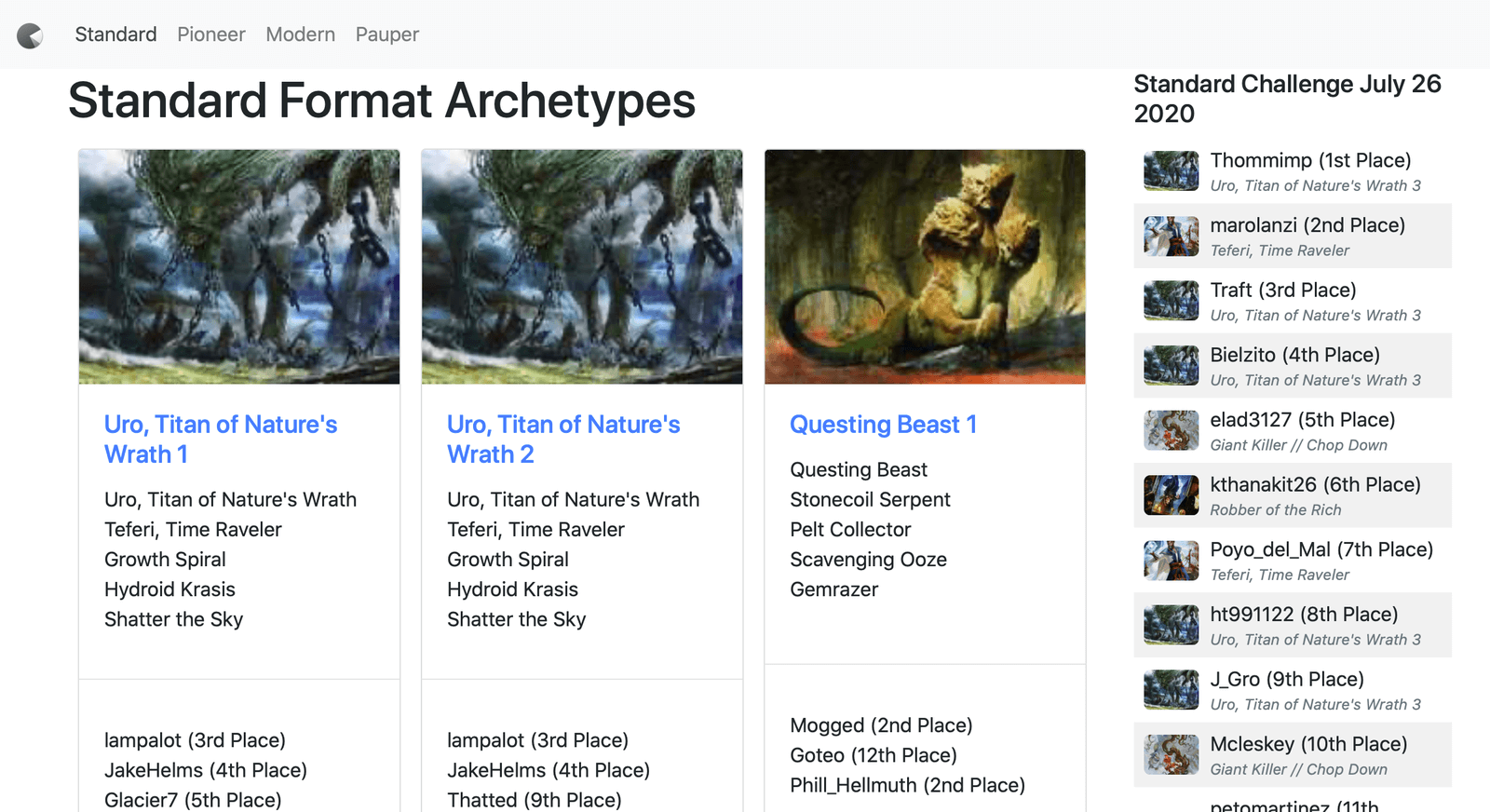Open Traft's 3rd Place decklist
Image resolution: width=1490 pixels, height=812 pixels.
tap(1282, 291)
